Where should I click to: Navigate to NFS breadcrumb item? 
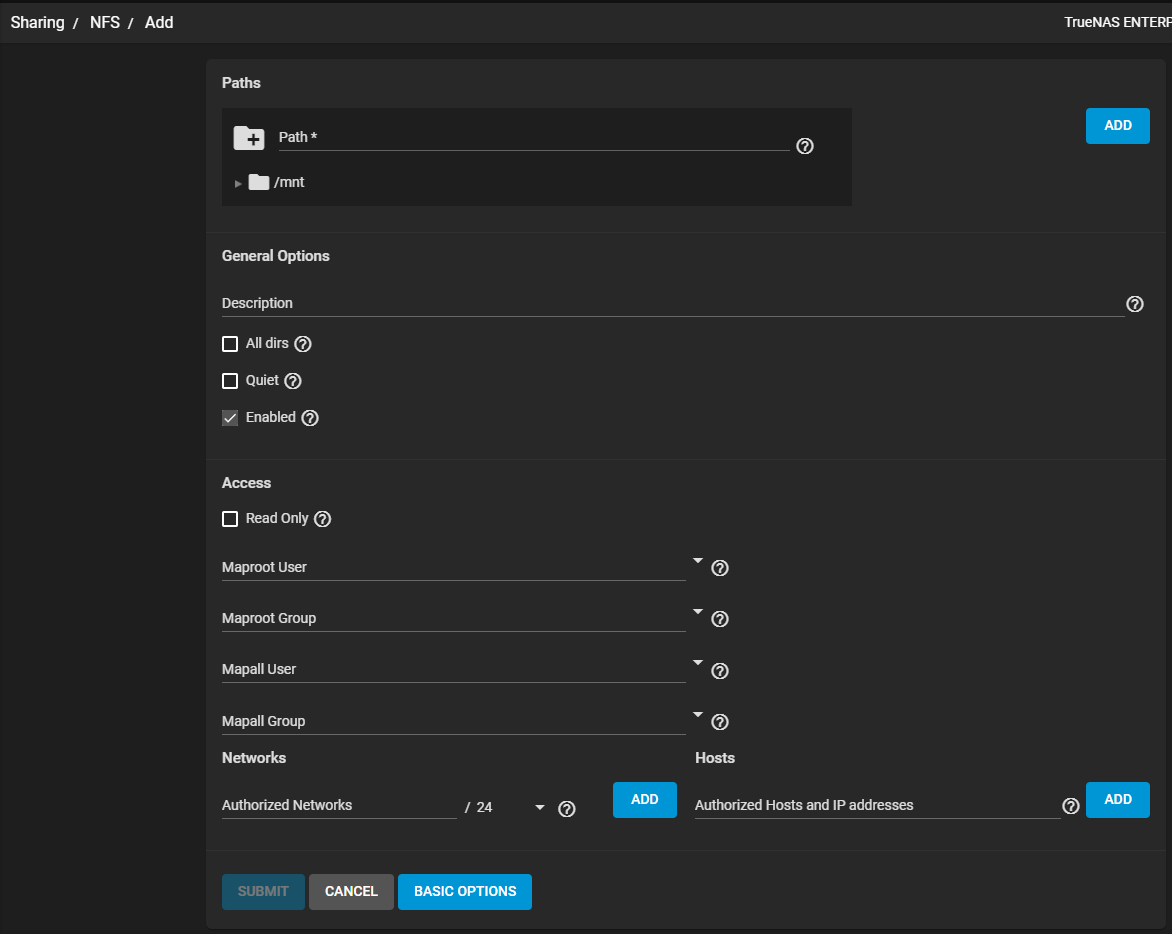click(x=105, y=22)
